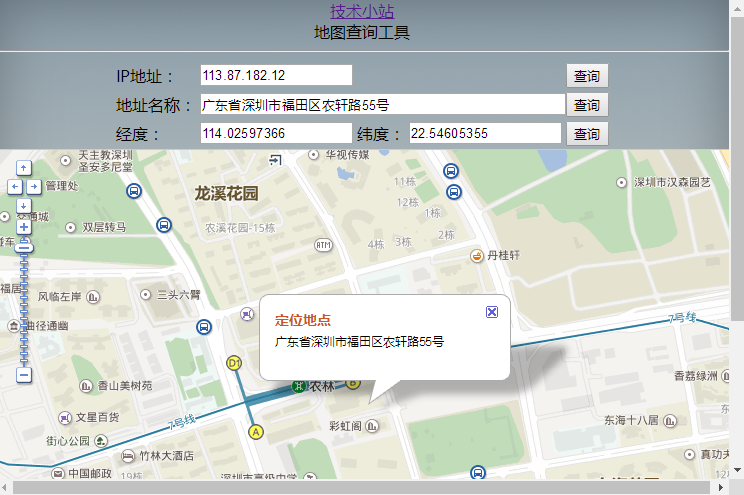
Task: Pan the map up with arrow control
Action: tap(24, 168)
